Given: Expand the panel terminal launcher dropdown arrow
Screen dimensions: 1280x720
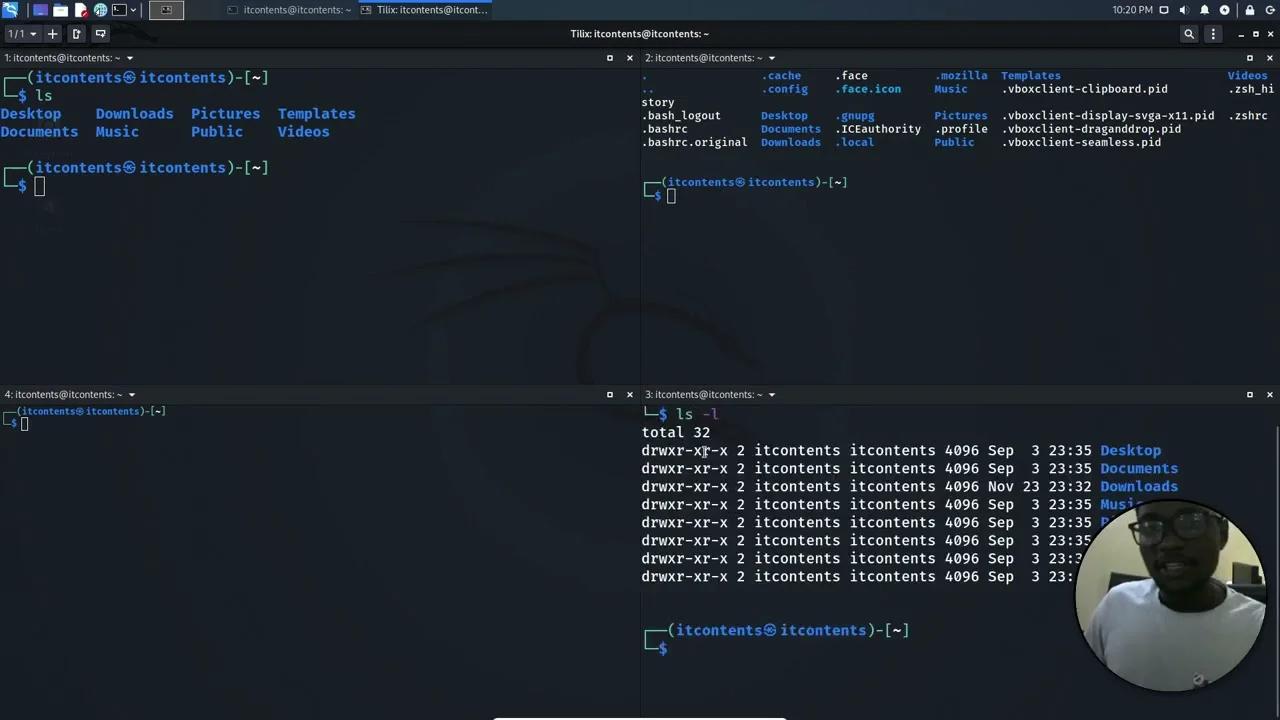Looking at the screenshot, I should pyautogui.click(x=135, y=10).
